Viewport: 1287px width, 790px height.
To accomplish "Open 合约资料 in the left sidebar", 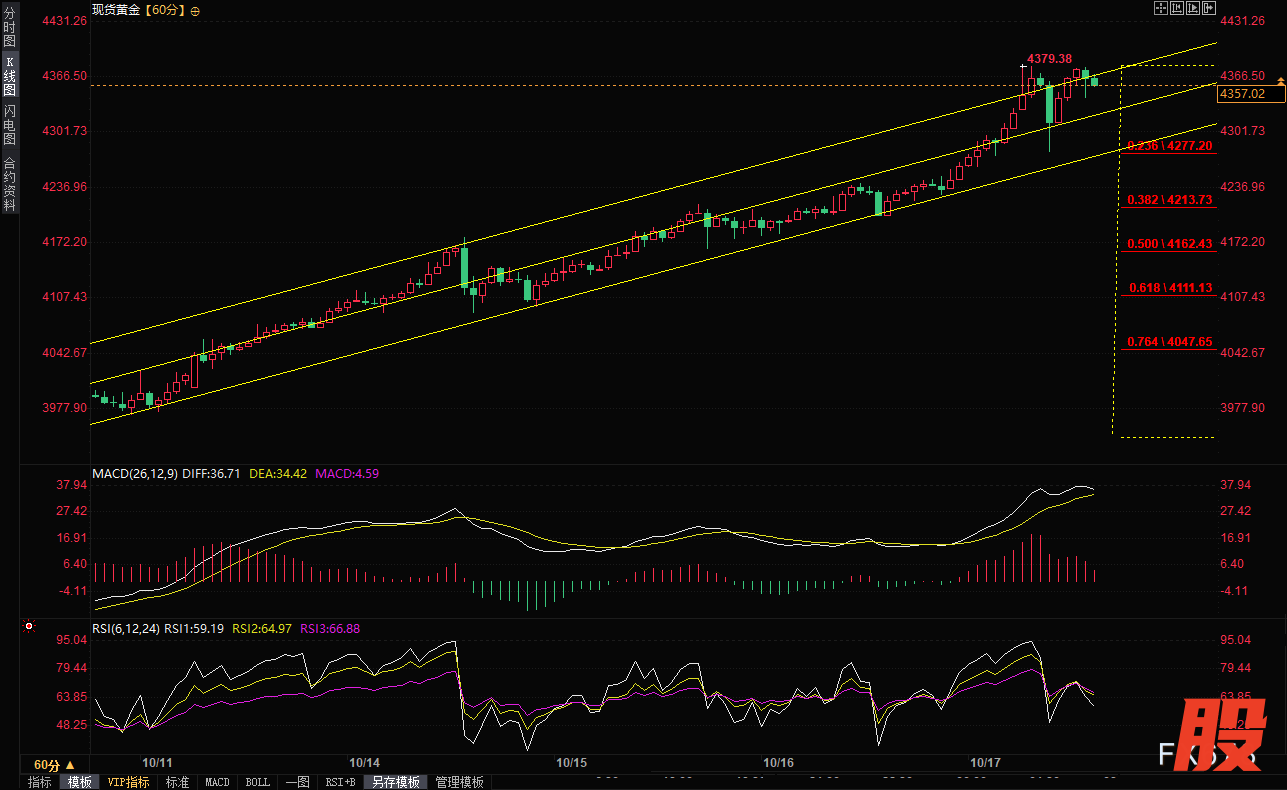I will coord(9,184).
